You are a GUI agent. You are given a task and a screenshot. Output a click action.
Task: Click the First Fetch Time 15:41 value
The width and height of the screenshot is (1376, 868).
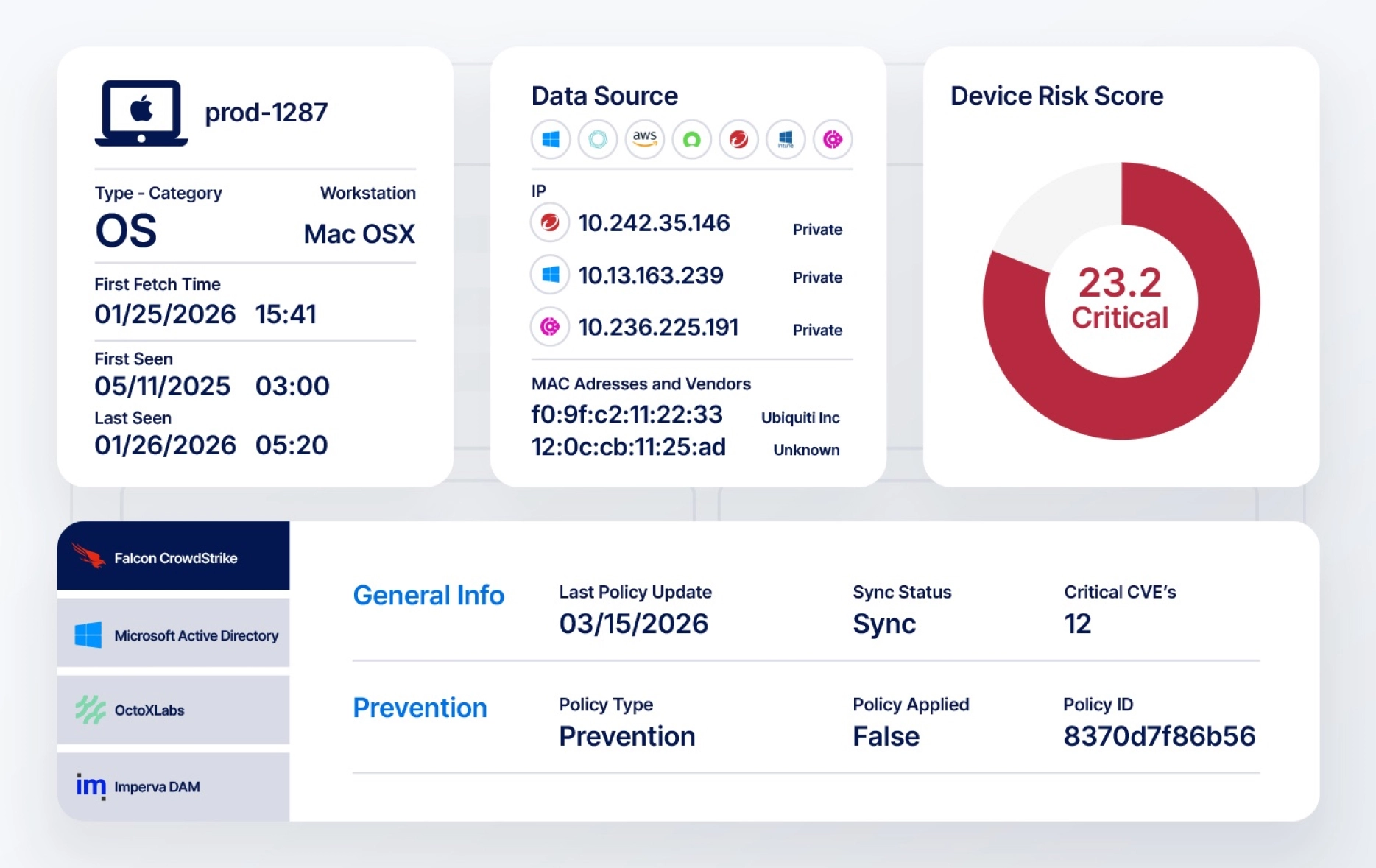pos(286,314)
